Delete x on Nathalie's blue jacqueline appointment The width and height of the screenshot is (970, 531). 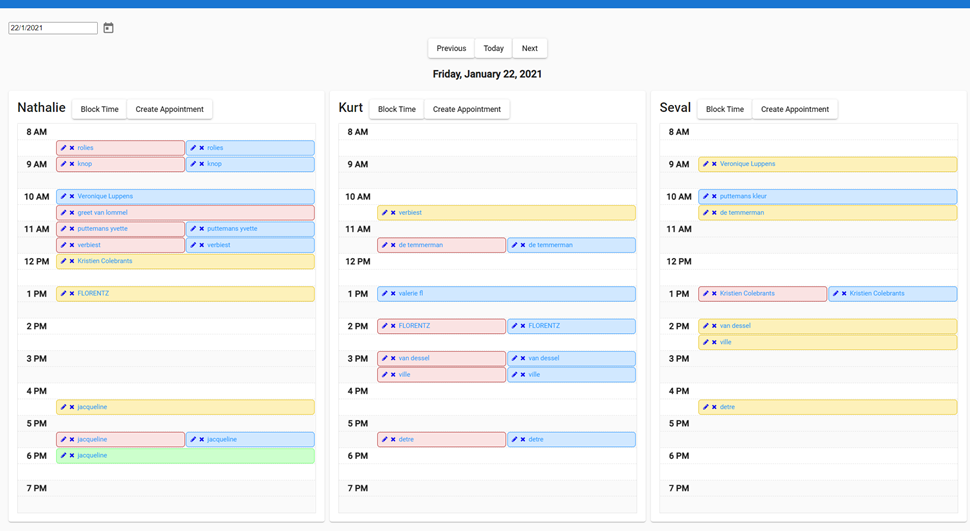pyautogui.click(x=202, y=439)
